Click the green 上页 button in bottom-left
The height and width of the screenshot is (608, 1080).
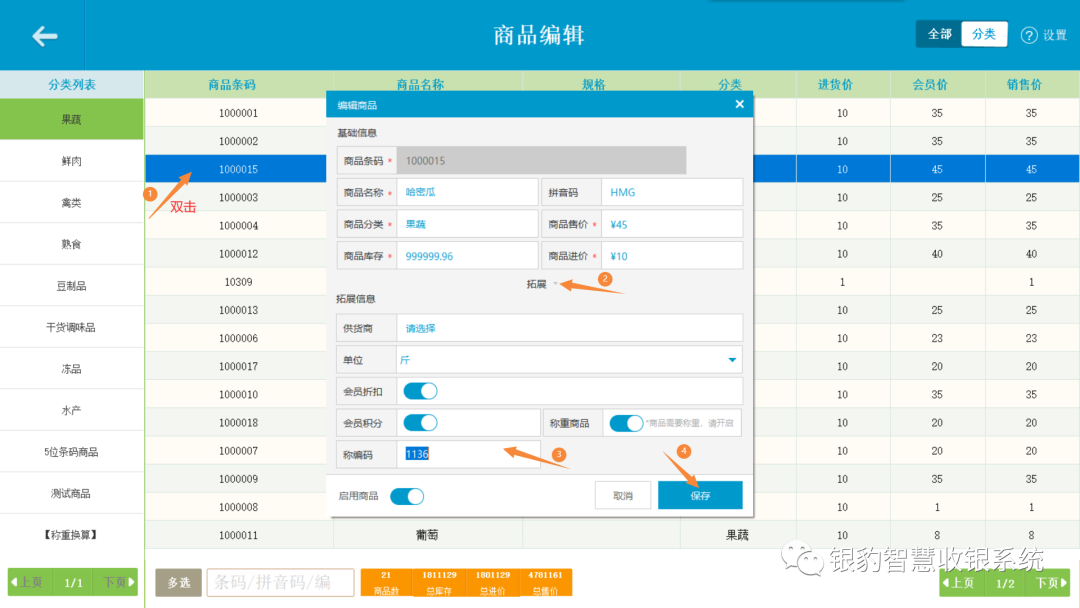(x=30, y=581)
